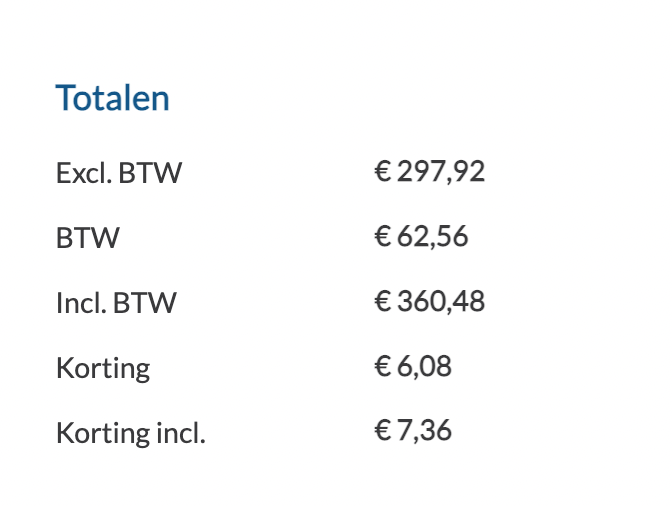Image resolution: width=672 pixels, height=506 pixels.
Task: Select the Korting incl. label
Action: [131, 434]
